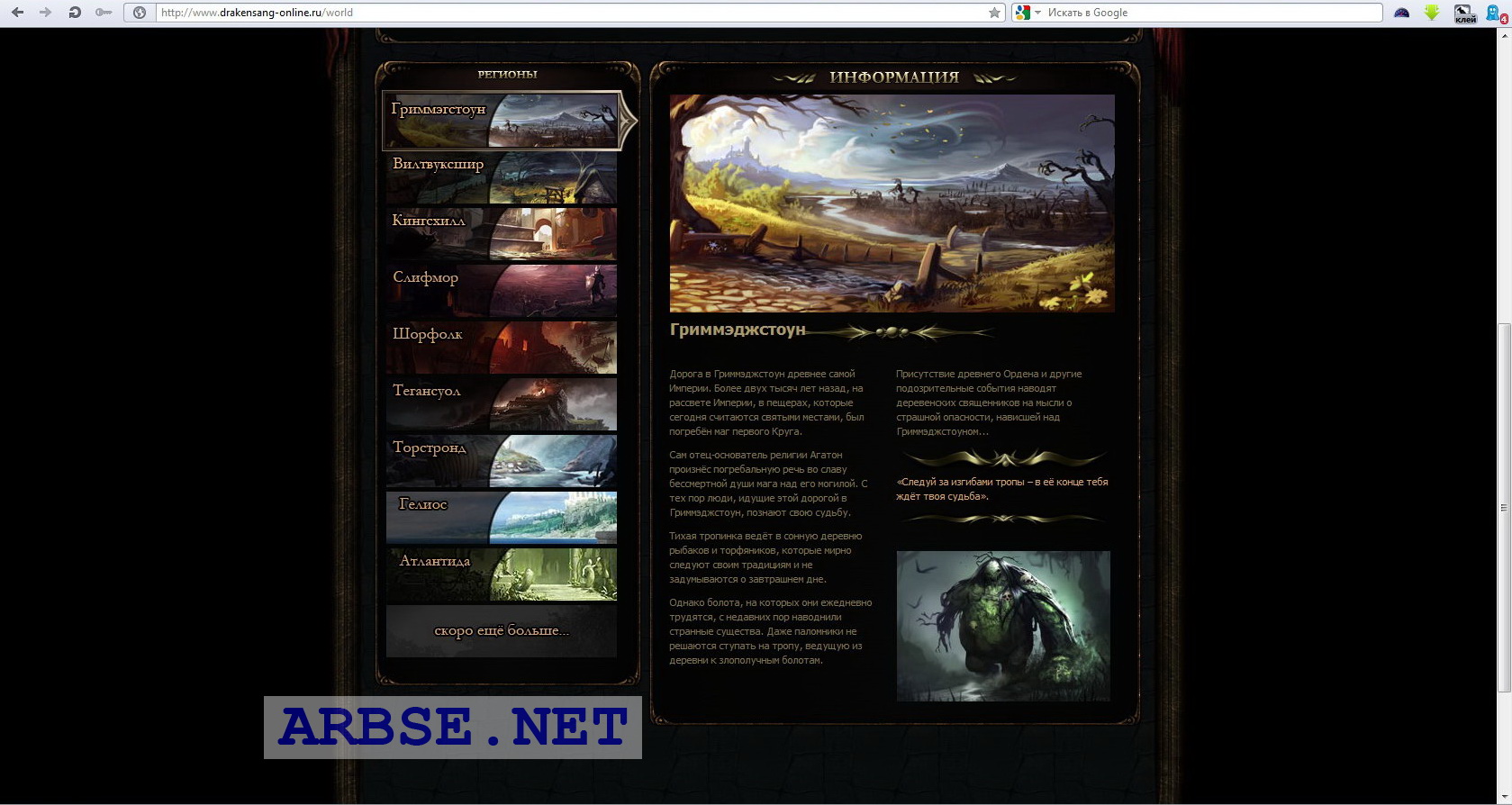Image resolution: width=1512 pixels, height=805 pixels.
Task: Click the Гриммэджстоун heading text
Action: [x=738, y=330]
